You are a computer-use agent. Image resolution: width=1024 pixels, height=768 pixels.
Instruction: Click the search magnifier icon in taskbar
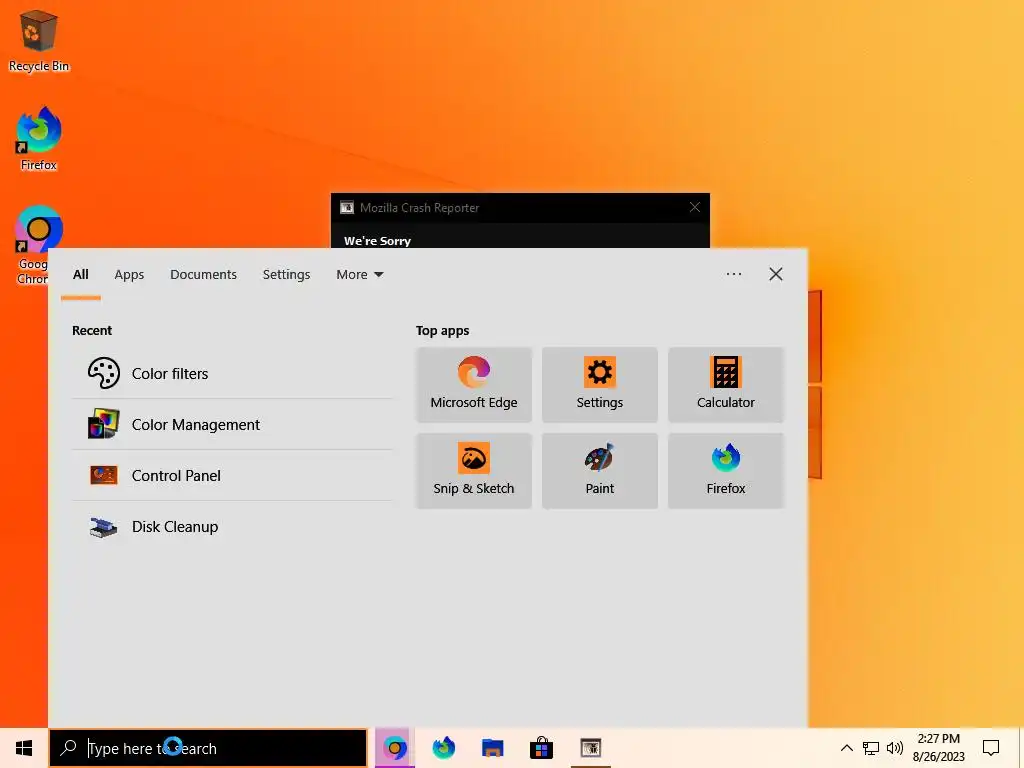tap(69, 748)
